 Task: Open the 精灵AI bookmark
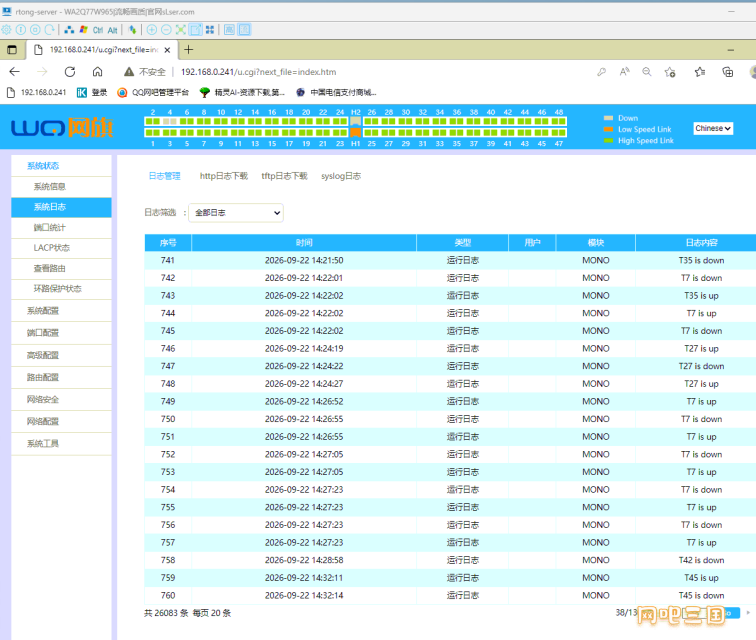[243, 92]
